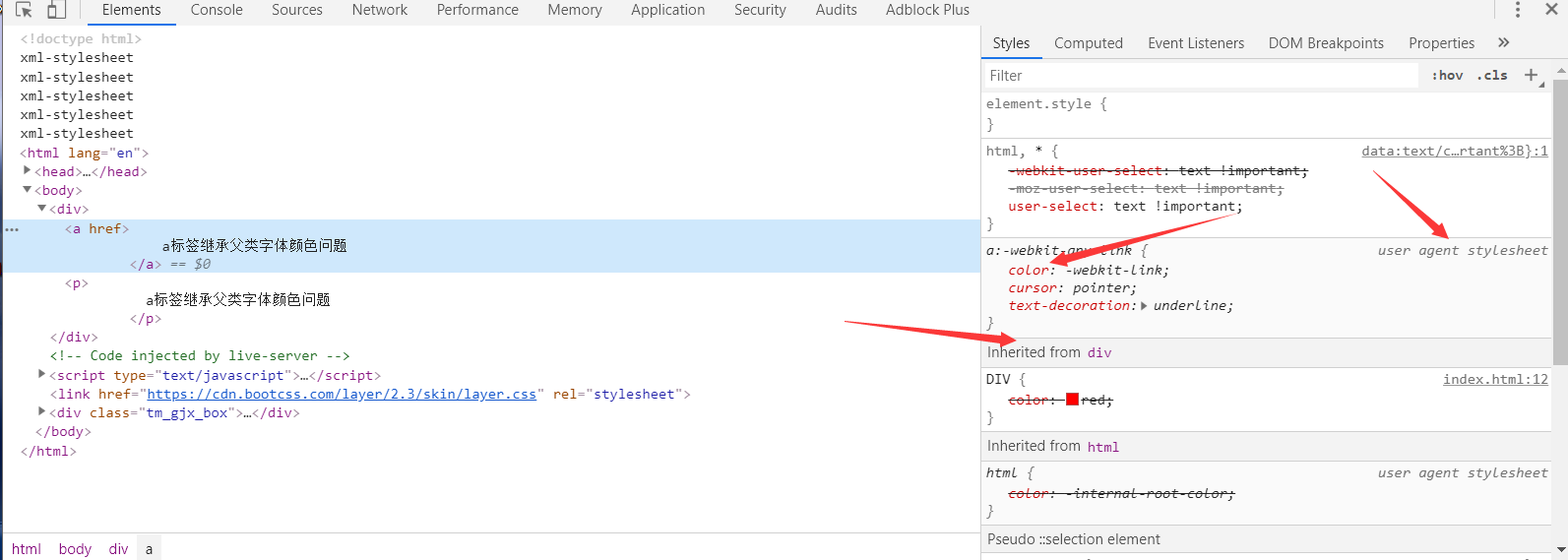This screenshot has width=1568, height=560.
Task: Open the Performance tab
Action: (477, 10)
